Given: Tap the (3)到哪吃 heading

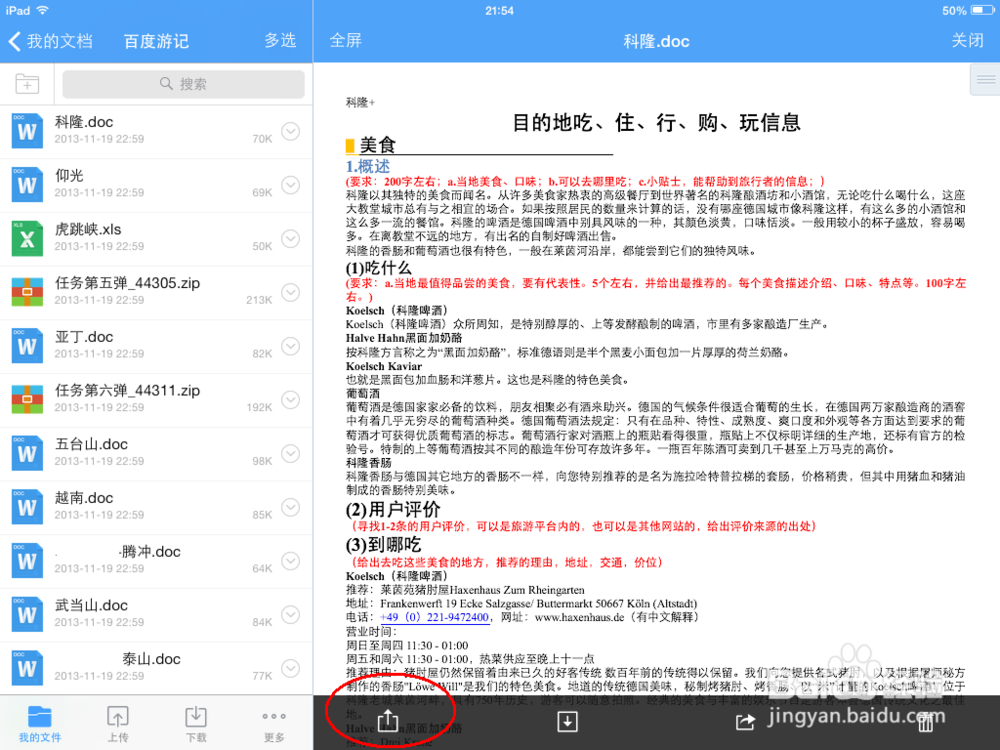Looking at the screenshot, I should 383,545.
